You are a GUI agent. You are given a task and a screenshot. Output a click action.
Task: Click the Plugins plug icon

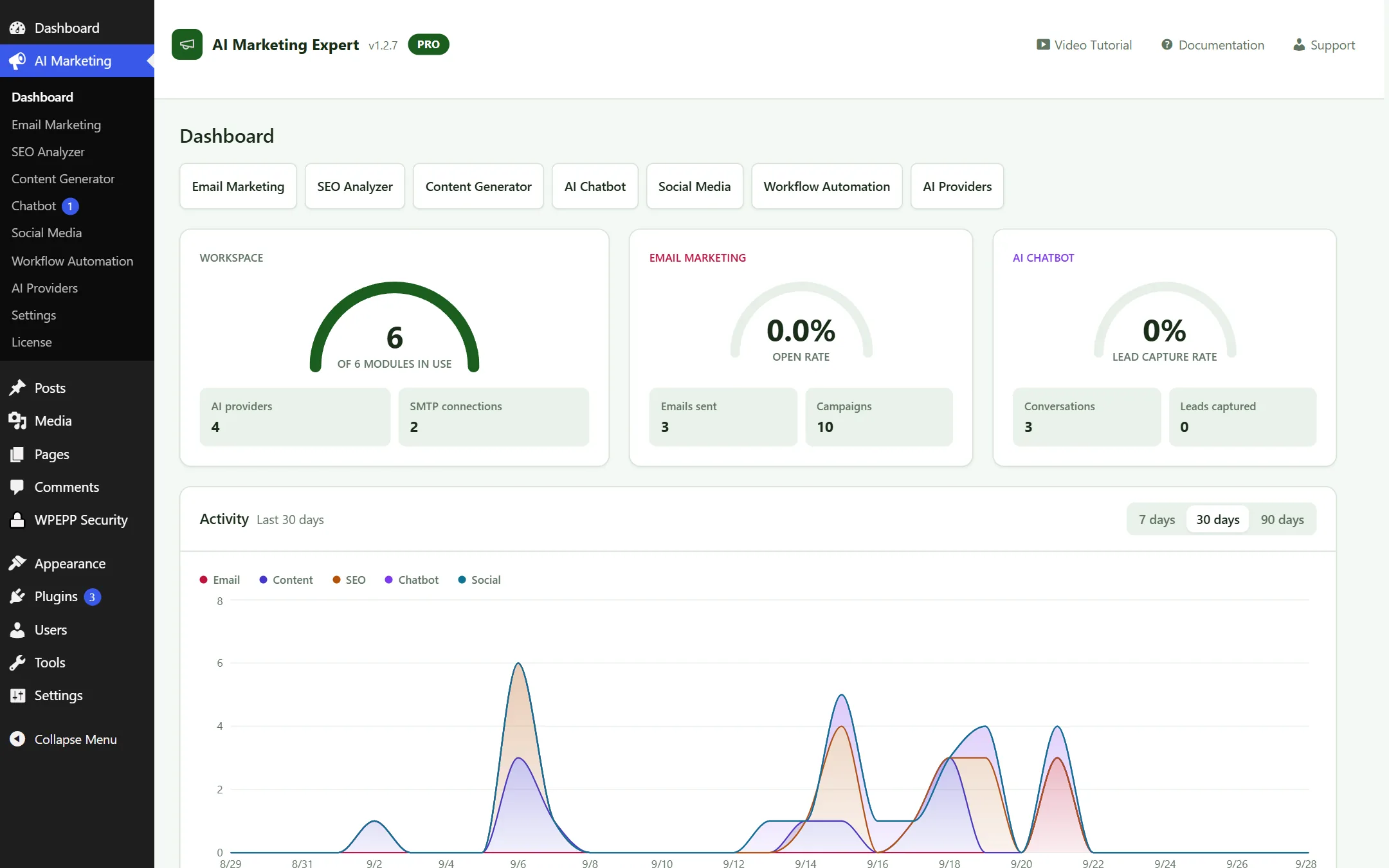[x=17, y=596]
